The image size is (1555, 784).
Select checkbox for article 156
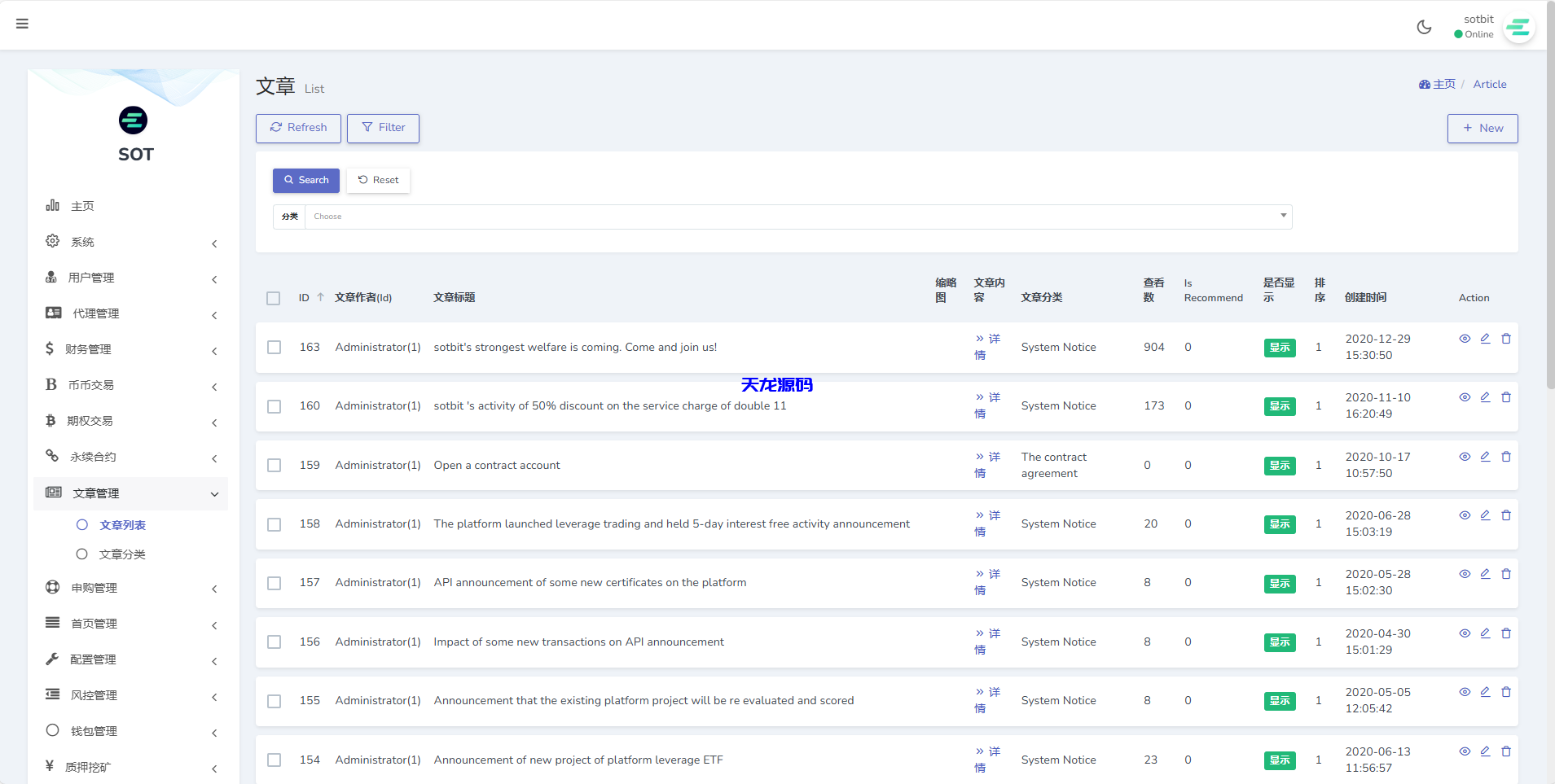click(x=275, y=642)
